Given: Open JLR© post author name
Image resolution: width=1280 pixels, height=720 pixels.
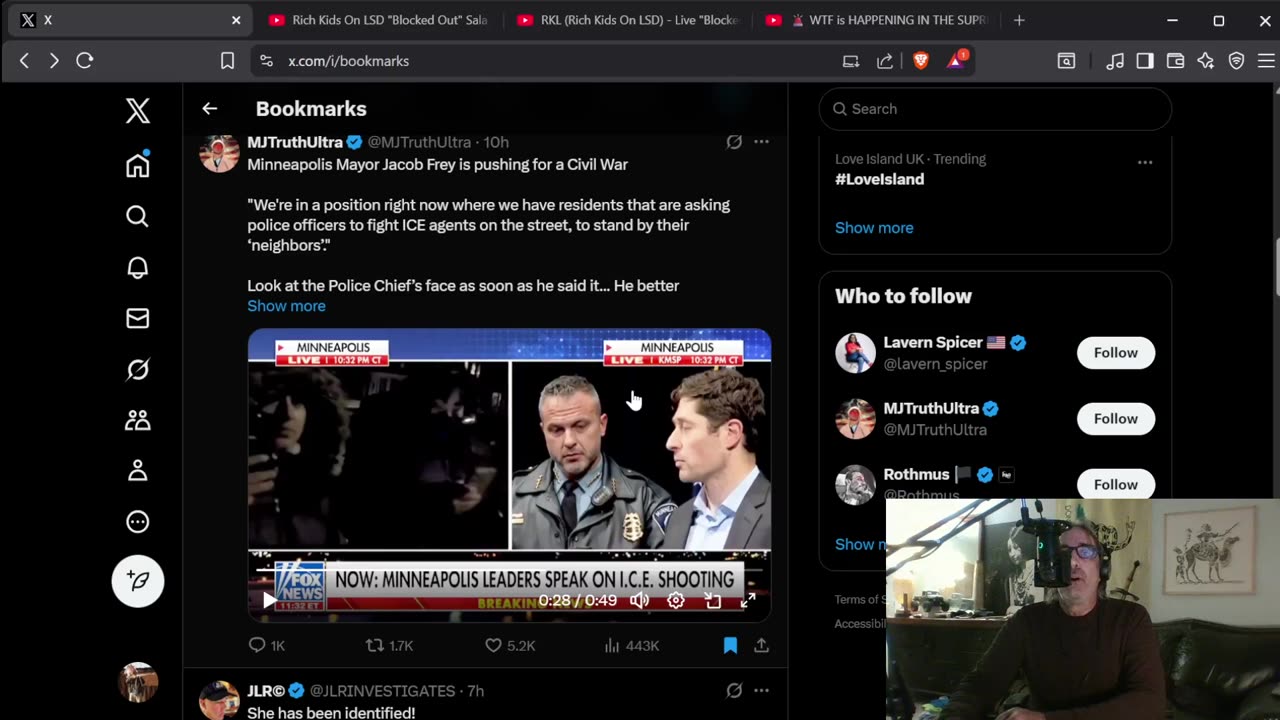Looking at the screenshot, I should point(266,691).
